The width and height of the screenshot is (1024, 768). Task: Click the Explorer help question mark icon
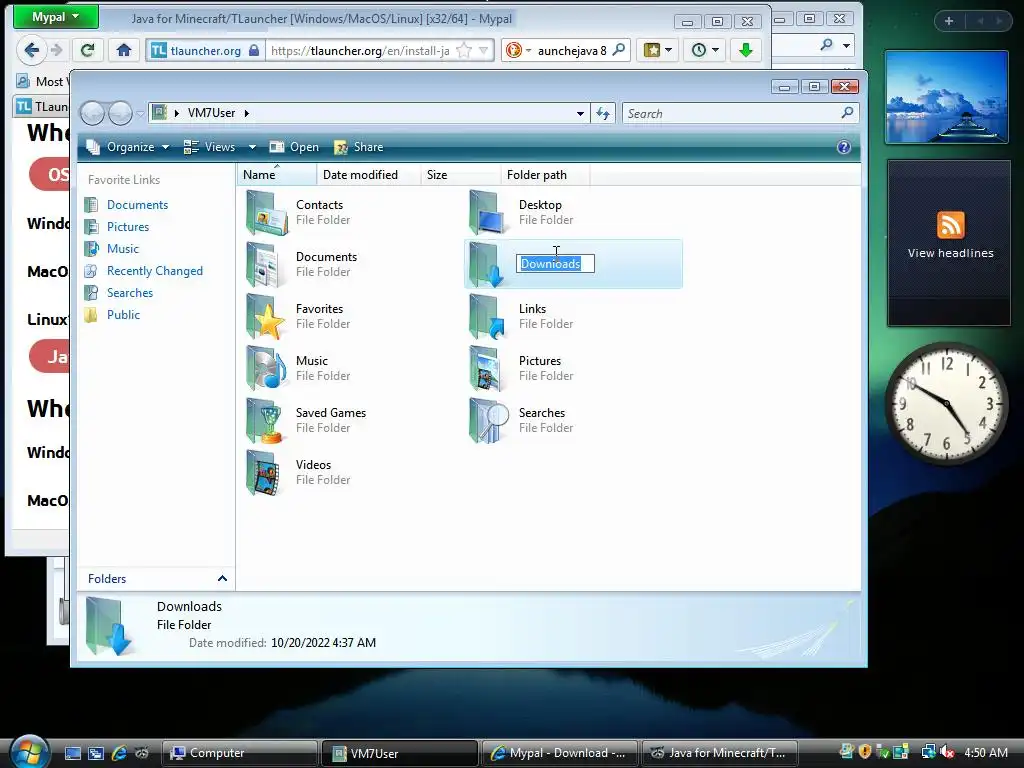[x=844, y=147]
